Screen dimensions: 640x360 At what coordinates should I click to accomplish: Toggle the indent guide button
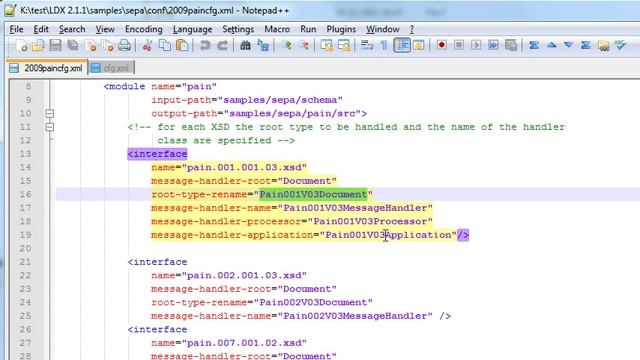402,45
